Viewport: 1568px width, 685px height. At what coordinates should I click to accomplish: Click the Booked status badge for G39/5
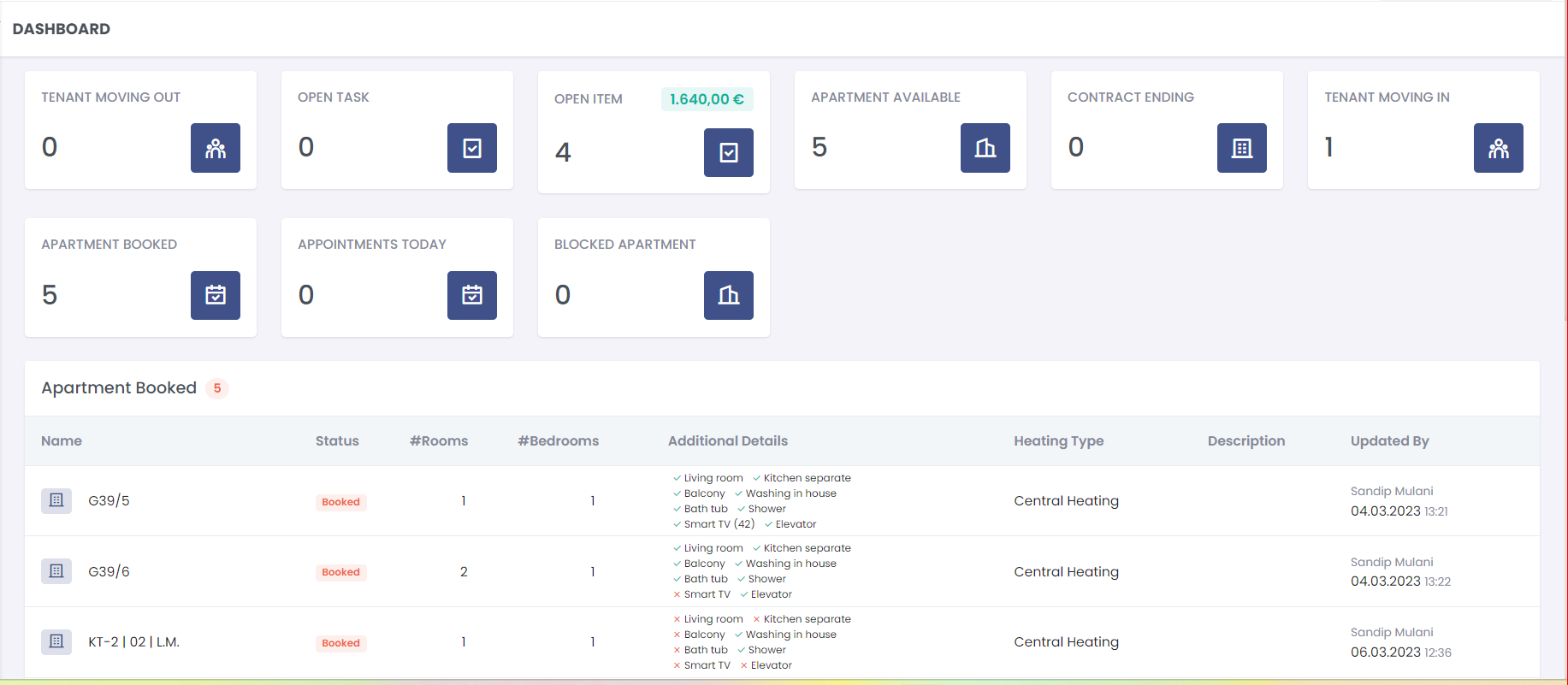pos(340,502)
